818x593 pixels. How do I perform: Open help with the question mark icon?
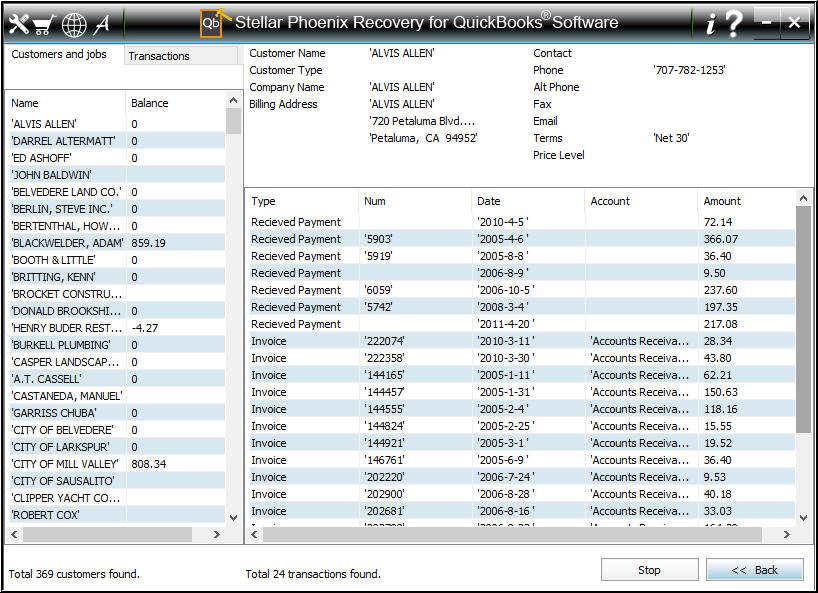pyautogui.click(x=734, y=23)
